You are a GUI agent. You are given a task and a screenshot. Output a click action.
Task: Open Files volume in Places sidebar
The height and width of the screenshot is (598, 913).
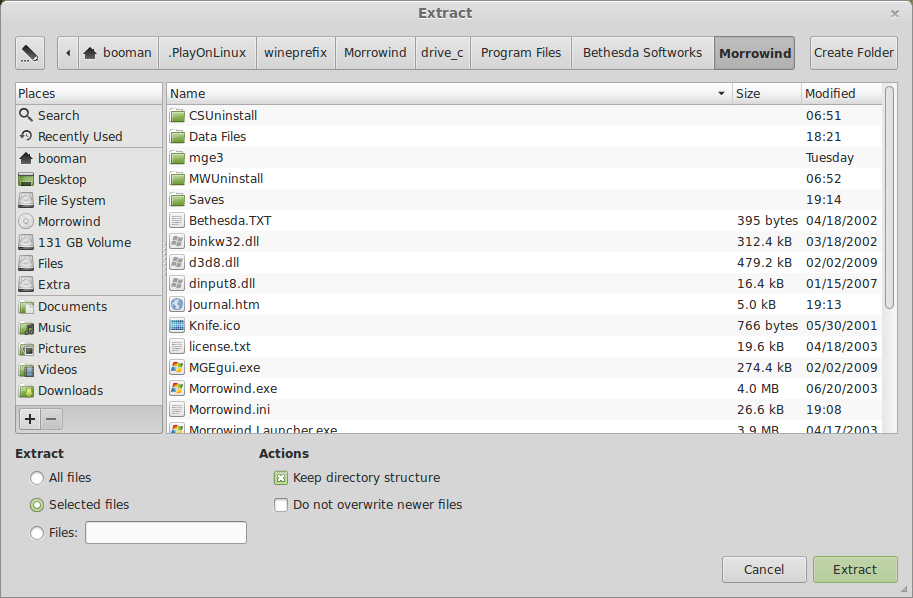point(89,263)
